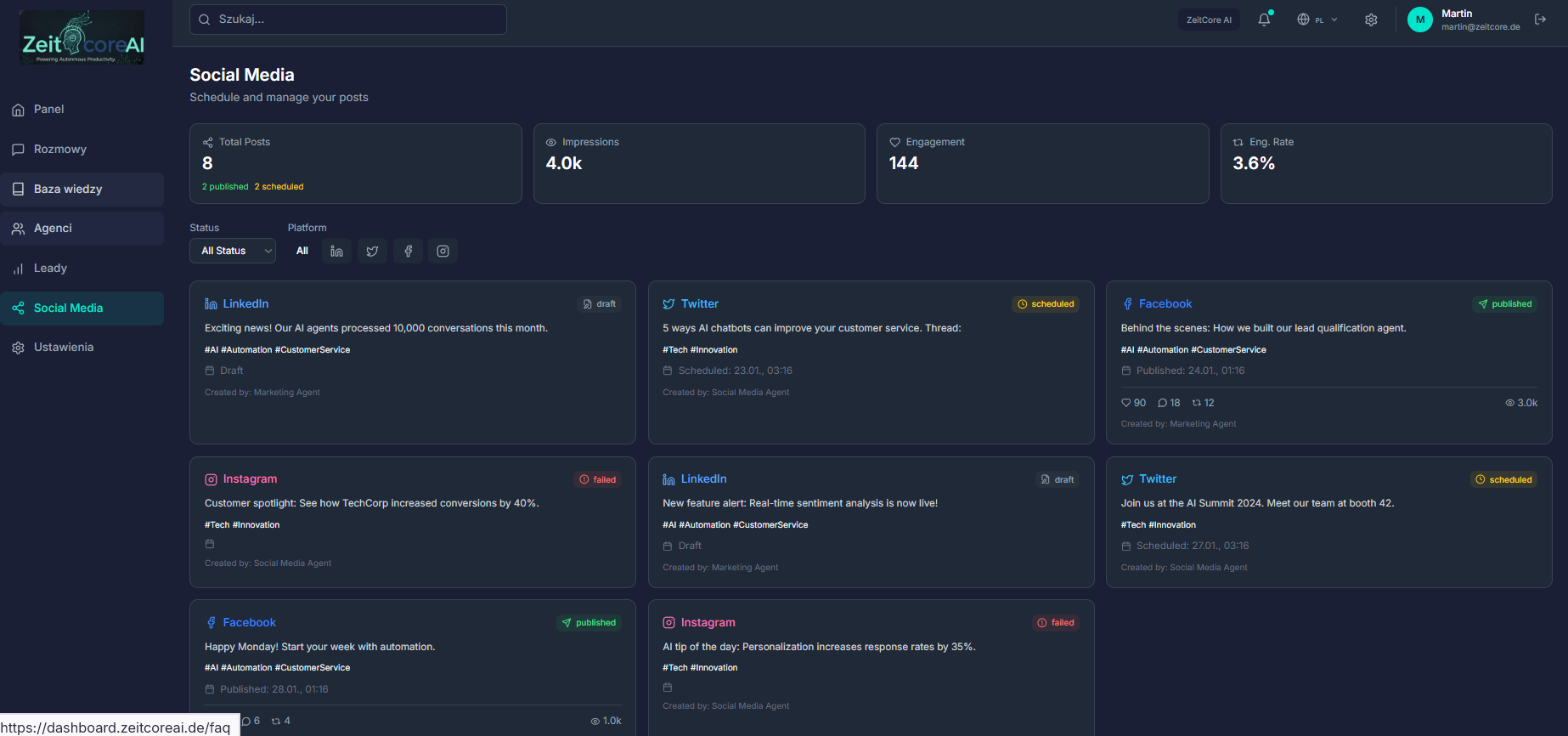Open the notifications bell

[1264, 20]
